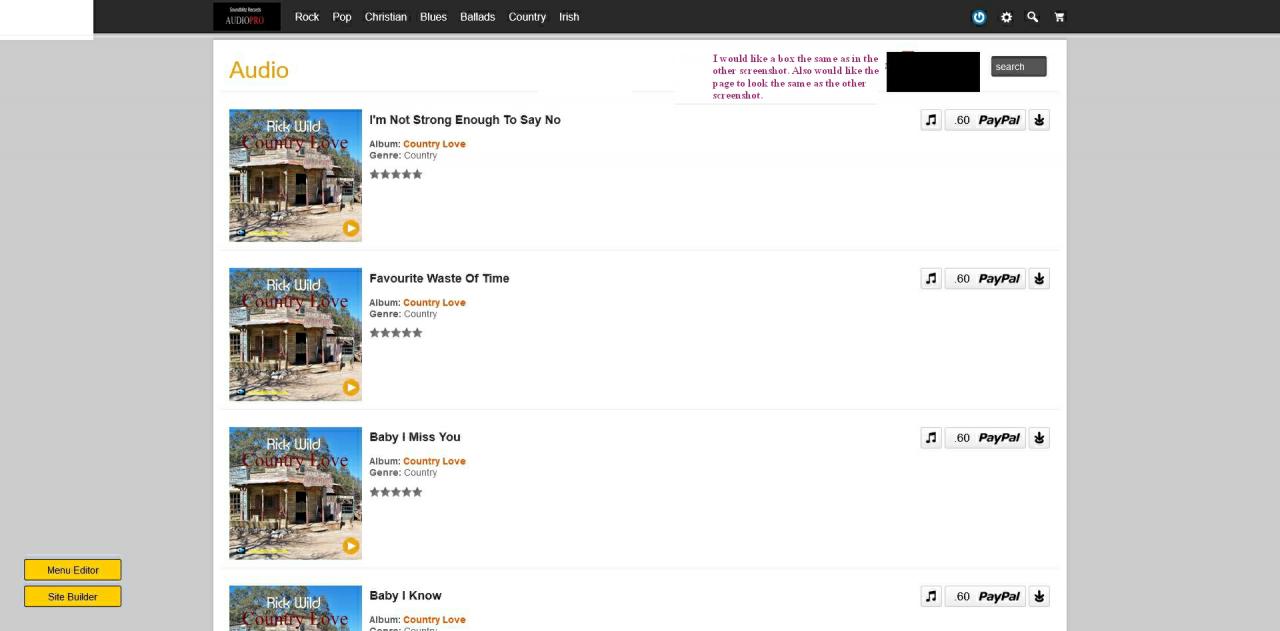Image resolution: width=1280 pixels, height=631 pixels.
Task: Open the Christian genre menu
Action: tap(386, 17)
